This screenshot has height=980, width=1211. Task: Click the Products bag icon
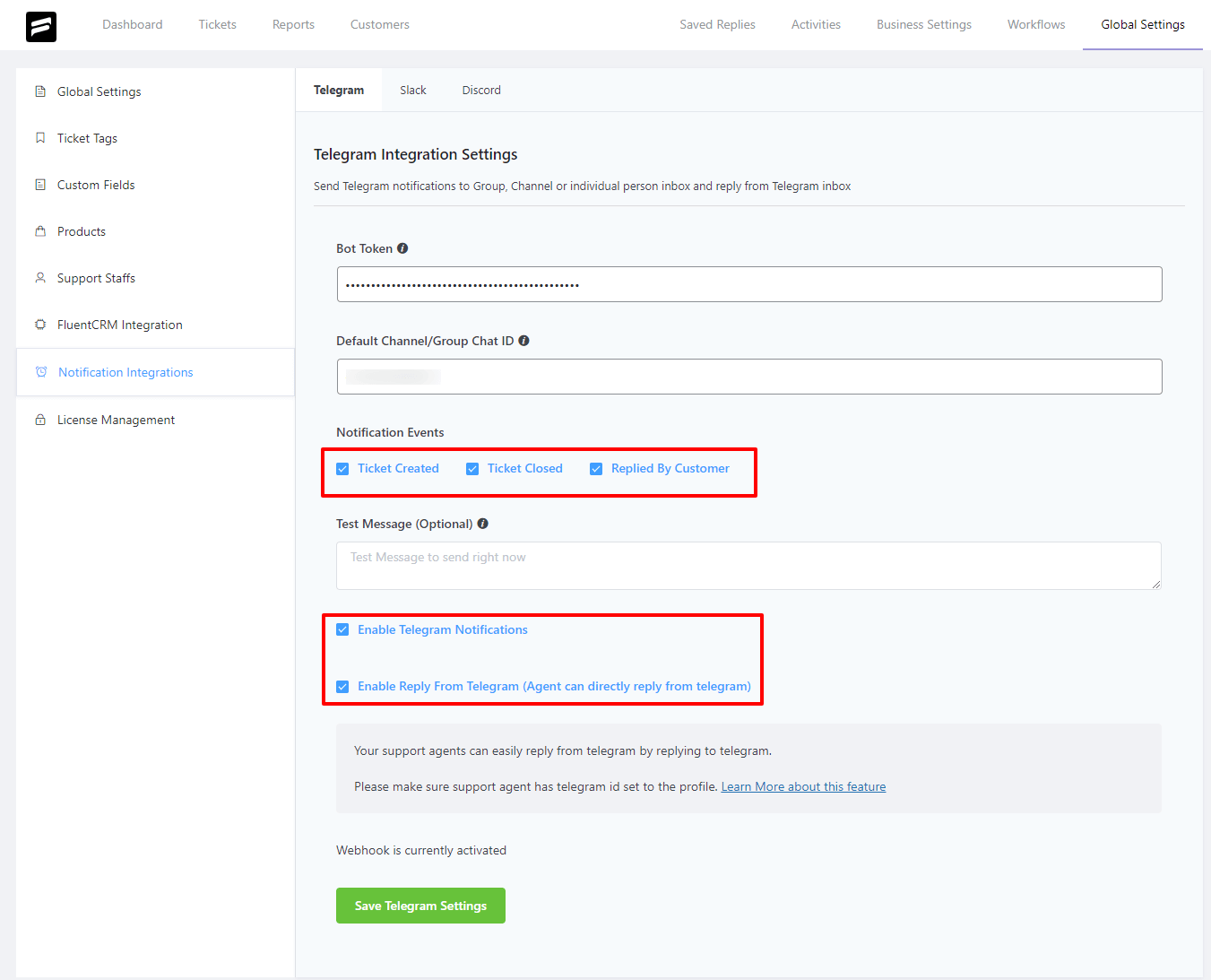point(40,231)
